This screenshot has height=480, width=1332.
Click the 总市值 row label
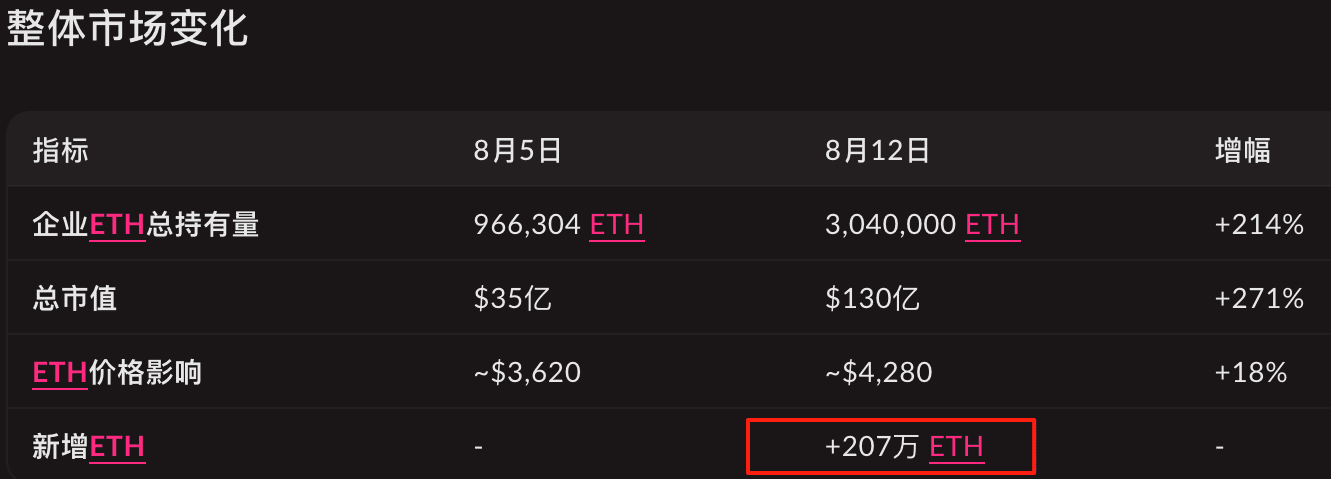pos(74,299)
